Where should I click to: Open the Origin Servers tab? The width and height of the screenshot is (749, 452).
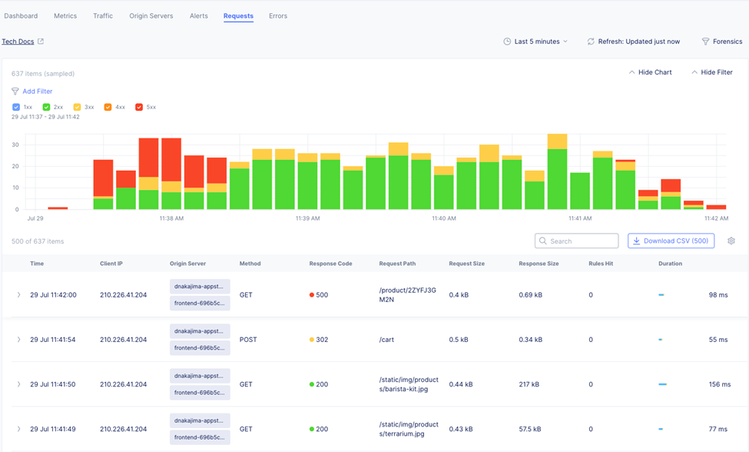pos(151,16)
